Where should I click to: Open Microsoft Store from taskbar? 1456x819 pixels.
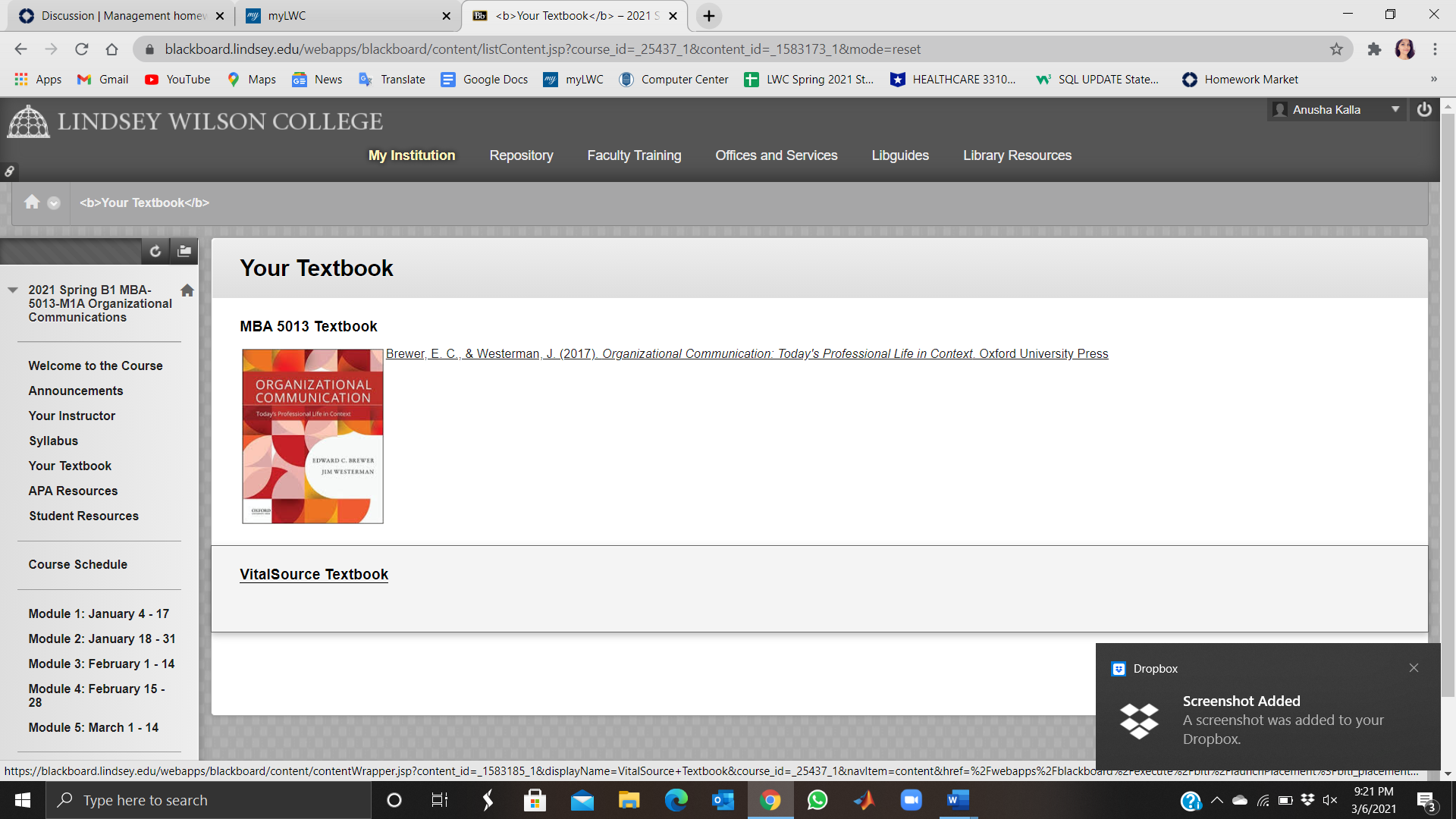click(535, 800)
